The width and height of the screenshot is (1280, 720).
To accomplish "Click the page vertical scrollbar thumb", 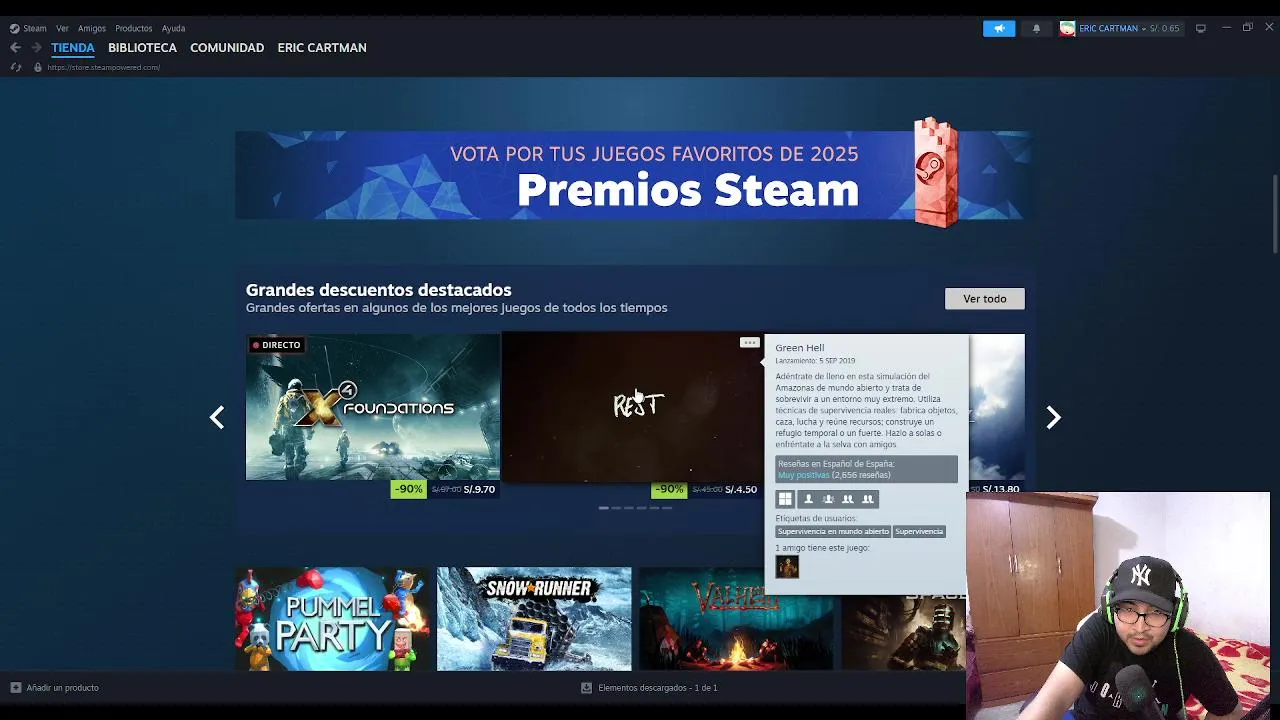I will tap(1275, 215).
